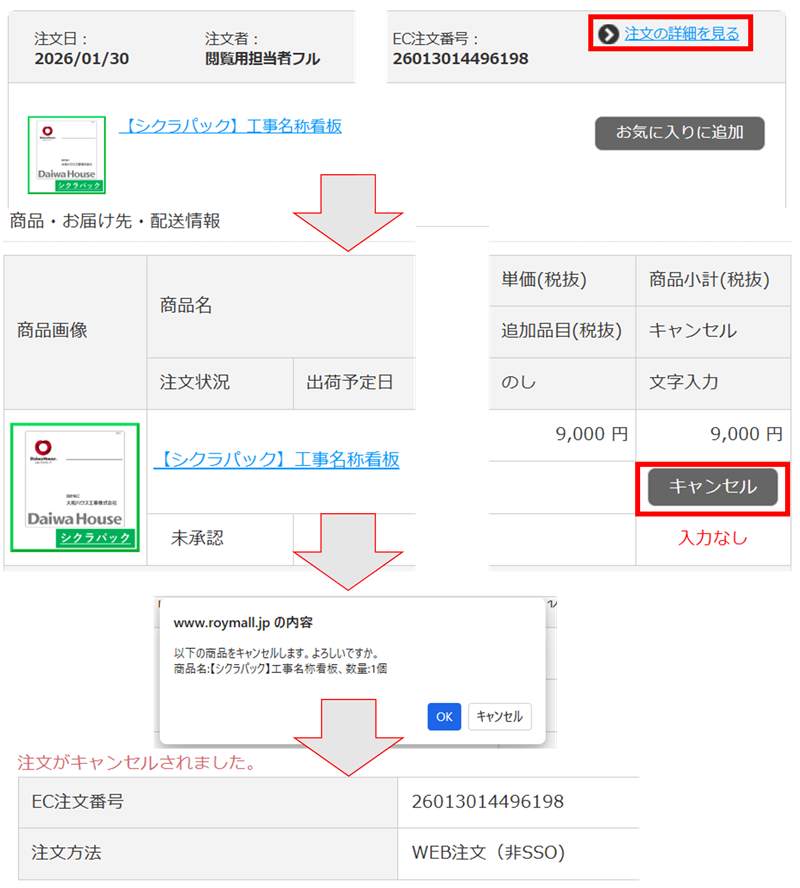The width and height of the screenshot is (800, 888).
Task: Click the WEB注文（非SSO） value cell
Action: 488,853
